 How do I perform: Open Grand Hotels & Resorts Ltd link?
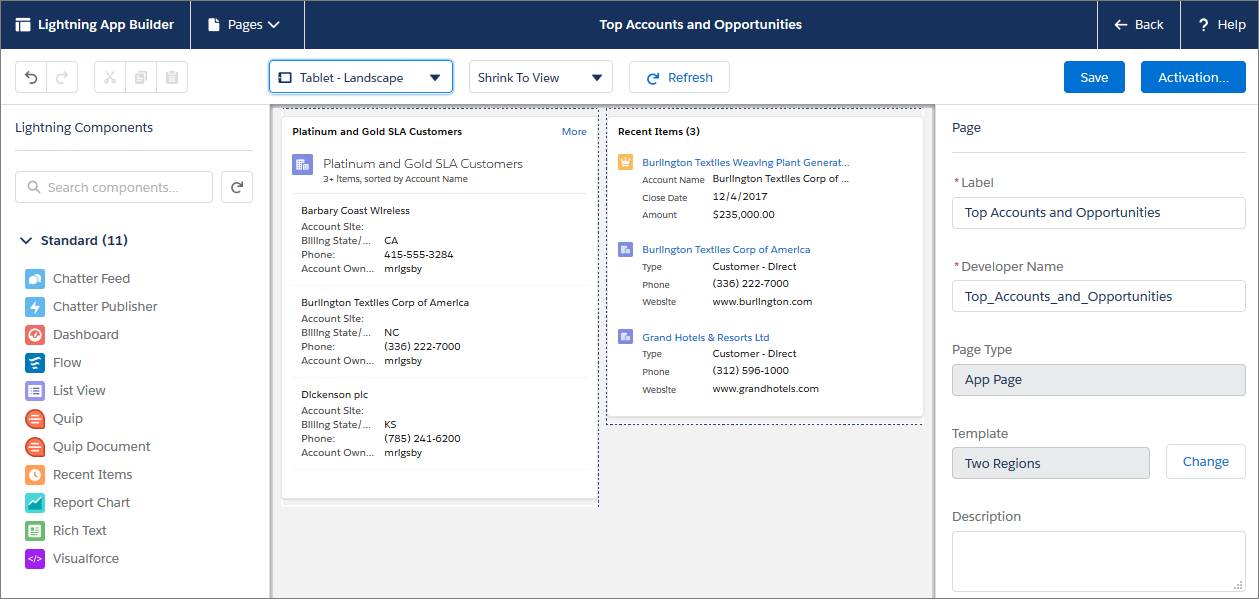tap(706, 337)
